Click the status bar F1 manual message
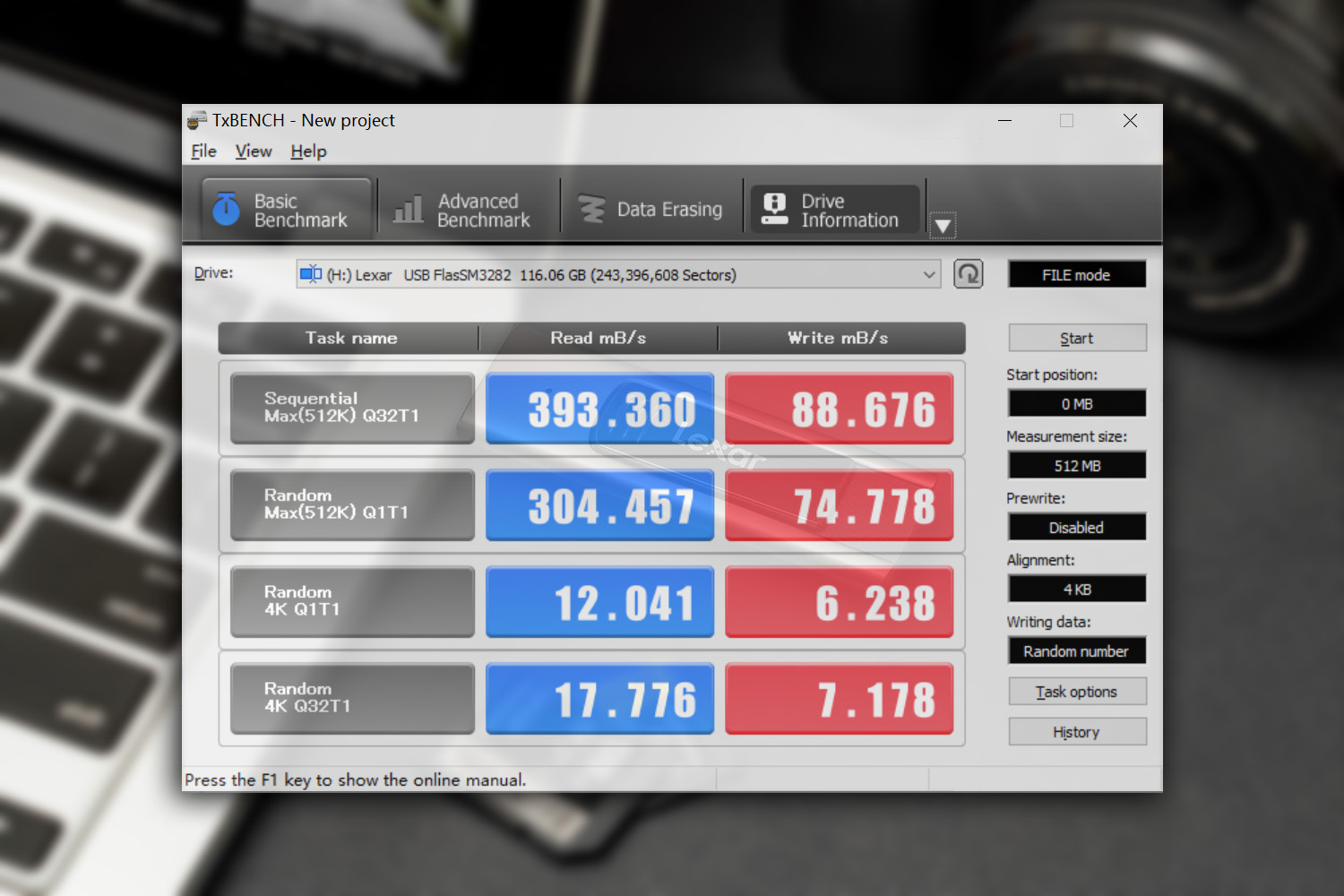Screen dimensions: 1344x896 pyautogui.click(x=356, y=780)
